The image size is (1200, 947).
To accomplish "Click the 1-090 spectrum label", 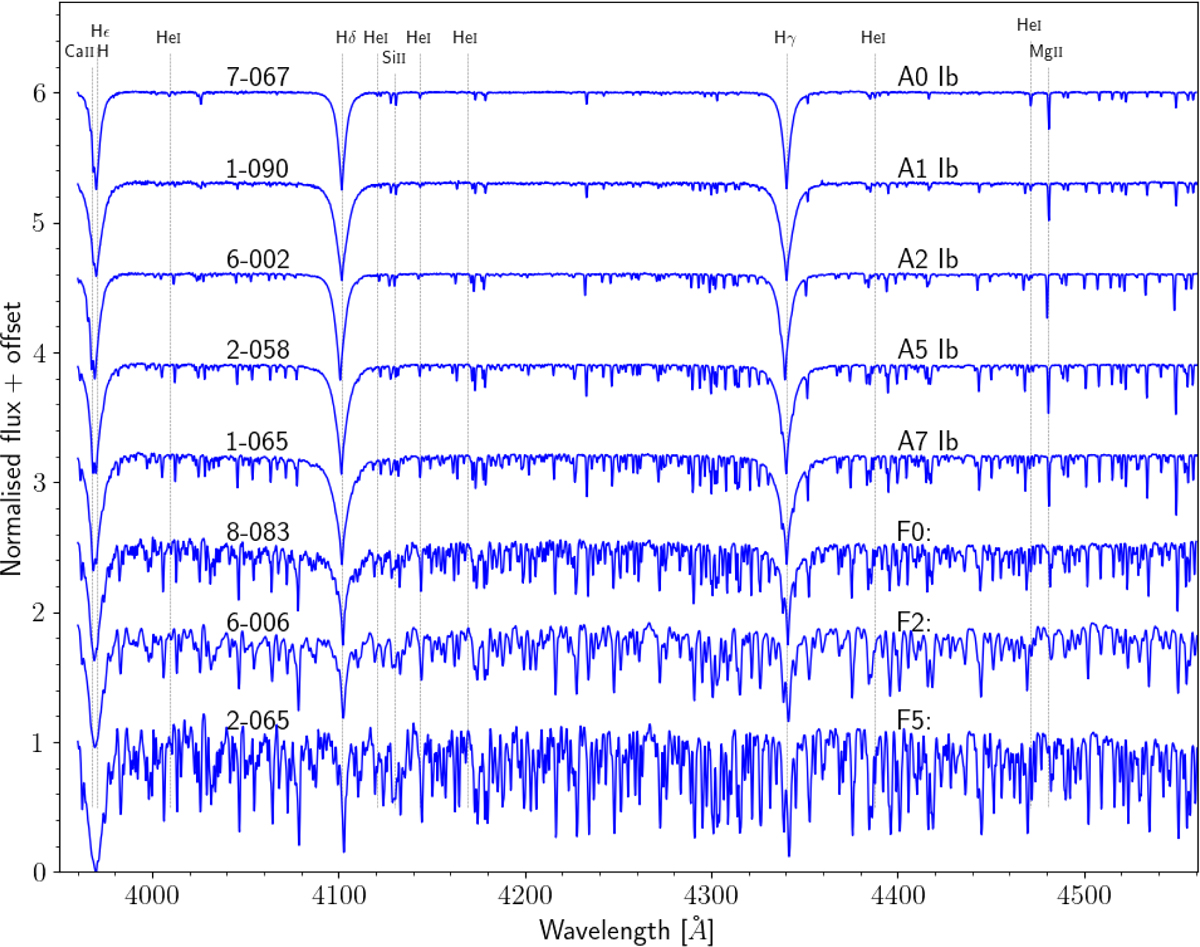I will click(257, 169).
